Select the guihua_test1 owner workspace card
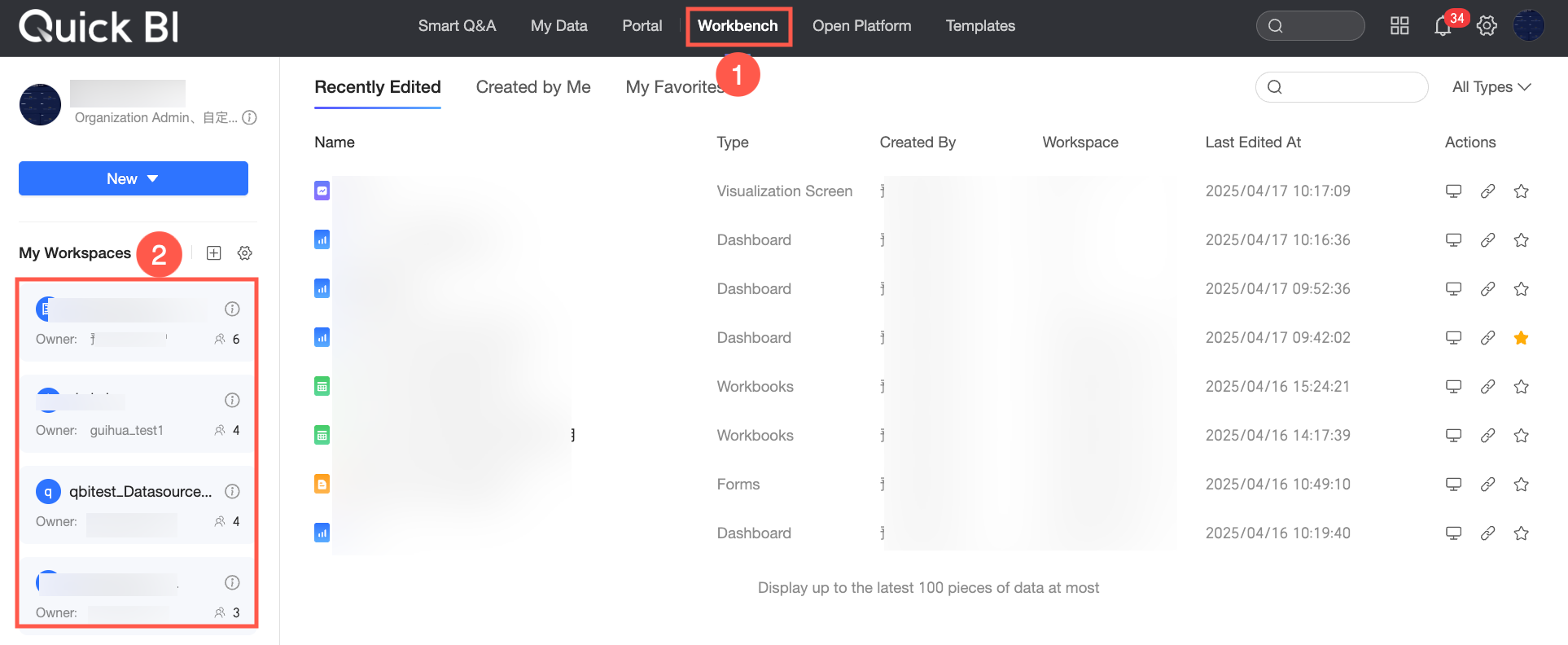 [137, 414]
